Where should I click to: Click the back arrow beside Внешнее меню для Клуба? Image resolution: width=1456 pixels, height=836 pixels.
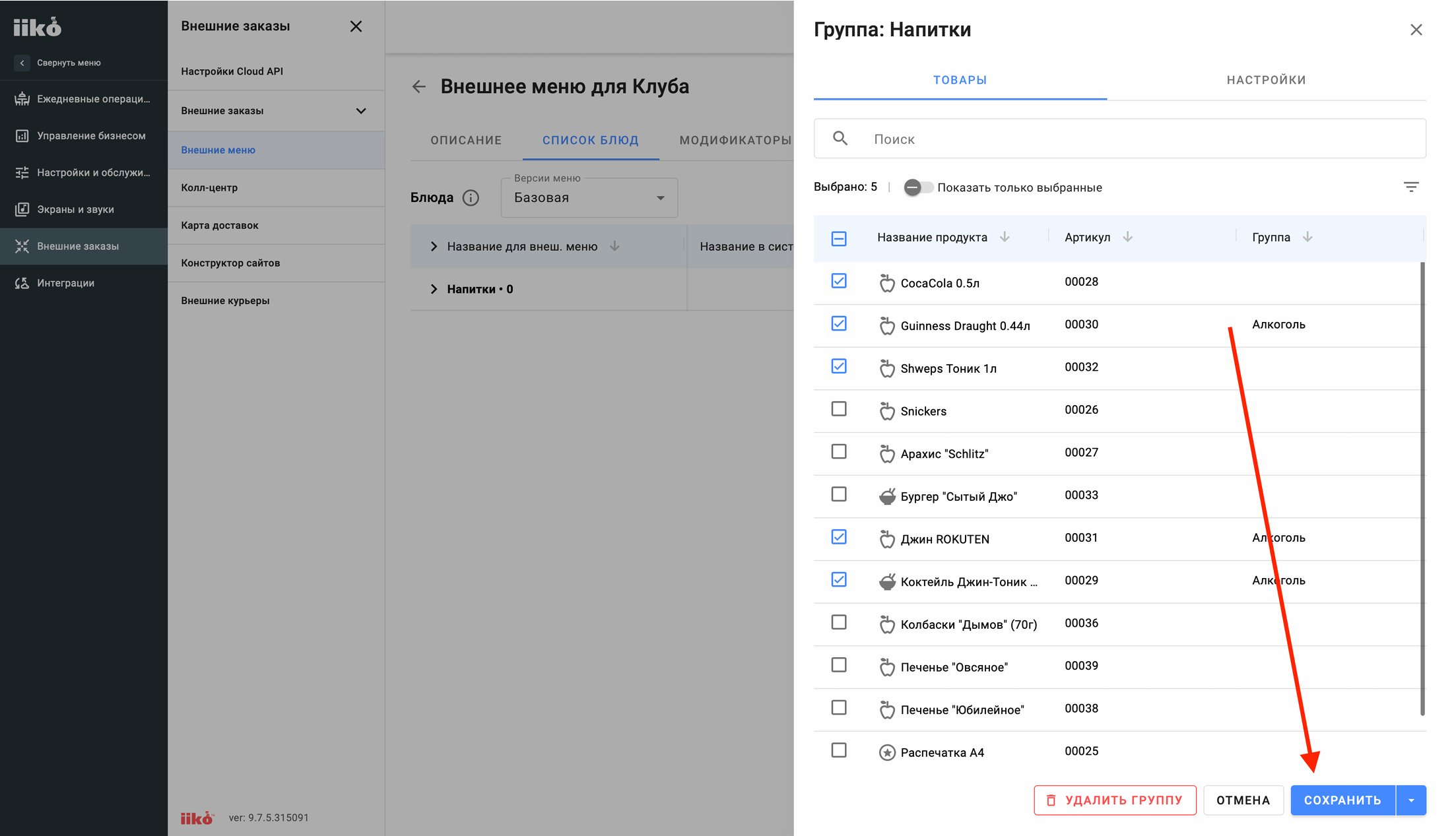click(419, 86)
